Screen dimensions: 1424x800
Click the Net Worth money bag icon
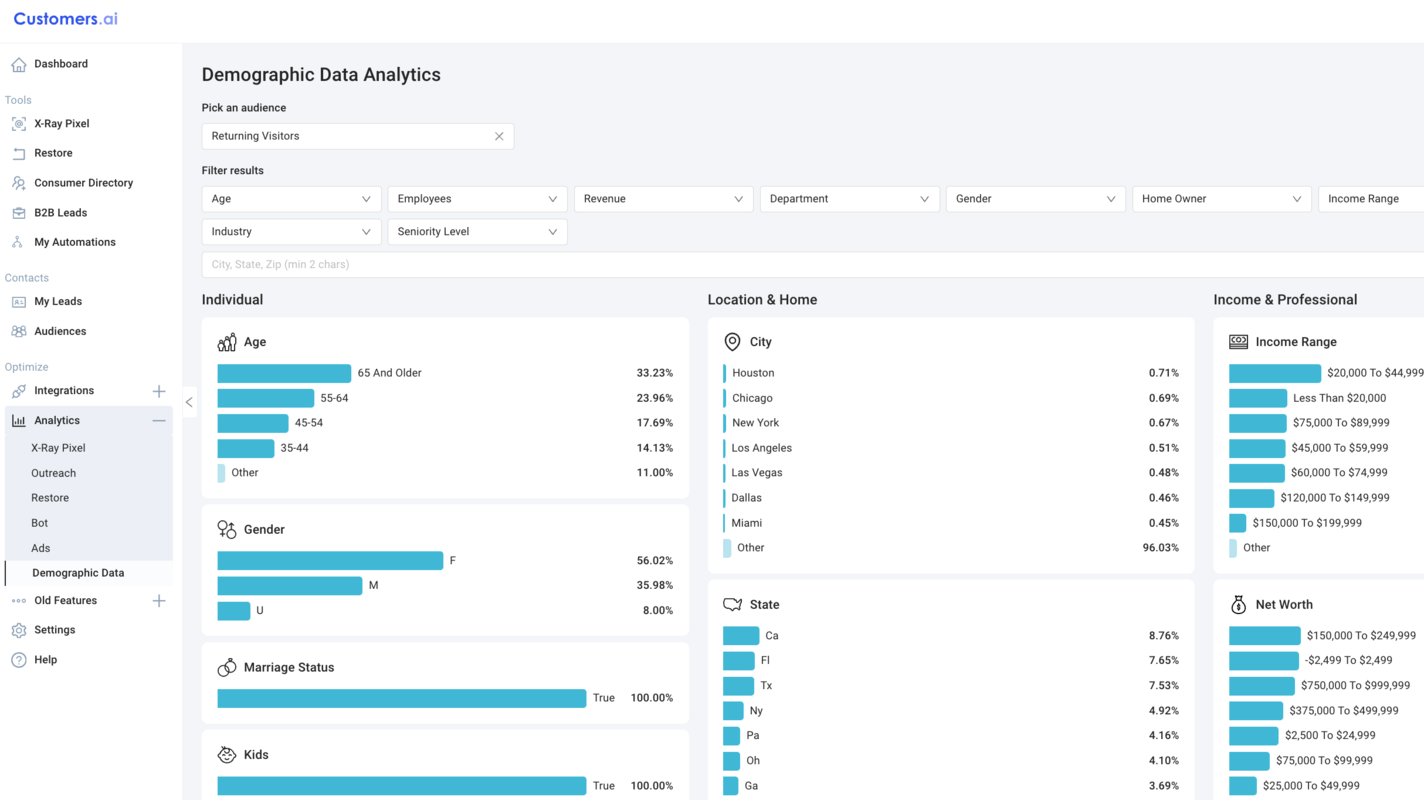point(1237,604)
